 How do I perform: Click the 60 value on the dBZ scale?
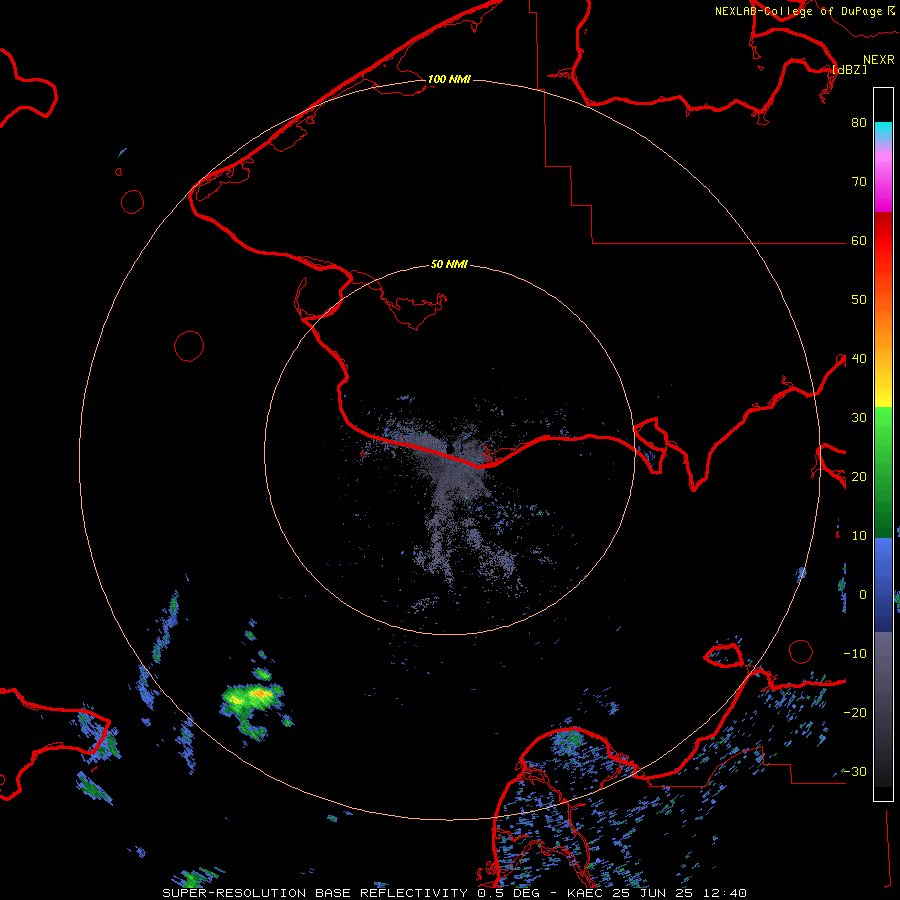859,240
